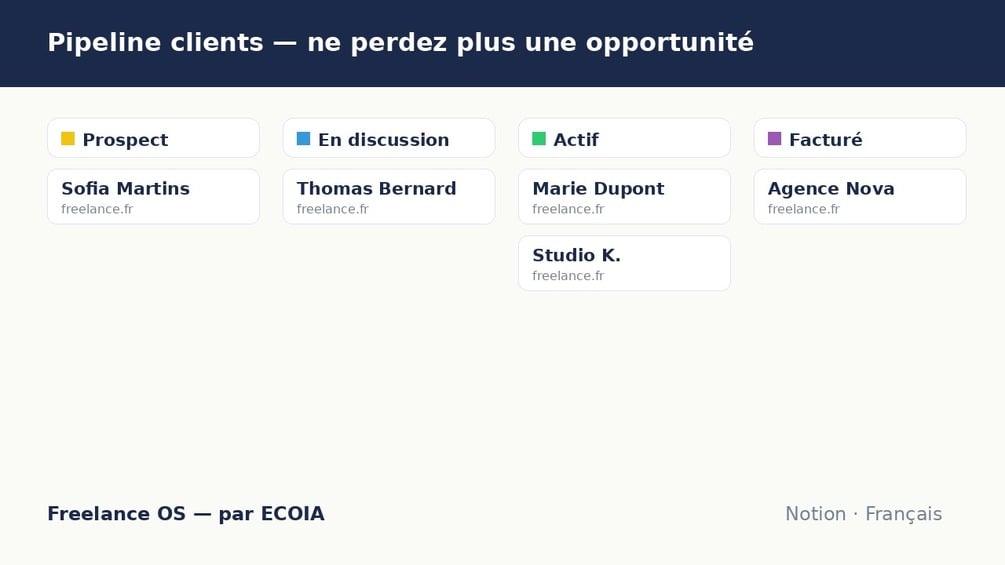Select the Facturé column header
Screen dimensions: 1005x565
pyautogui.click(x=860, y=138)
